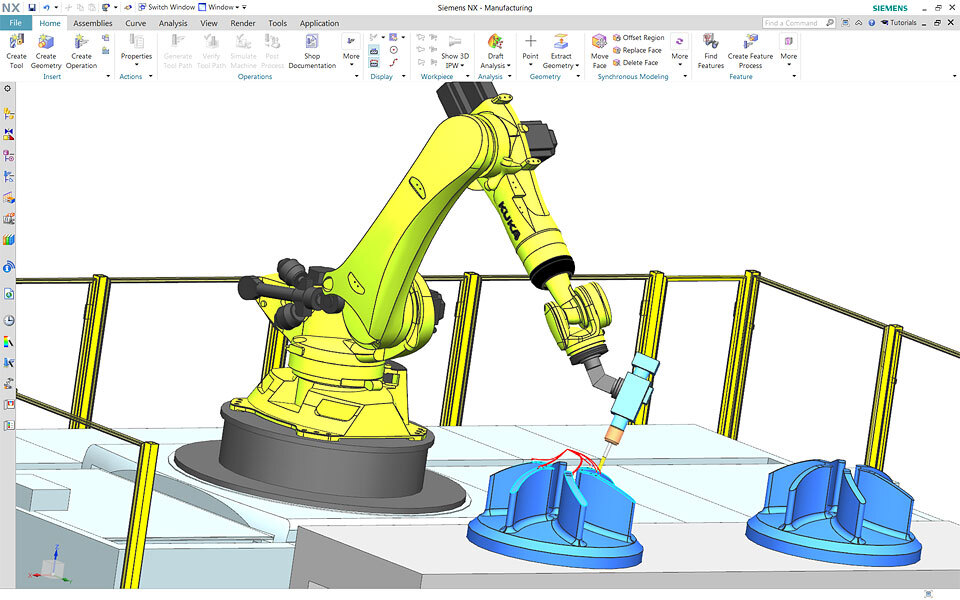Expand the Extract Geometry dropdown
This screenshot has width=960, height=600.
561,66
